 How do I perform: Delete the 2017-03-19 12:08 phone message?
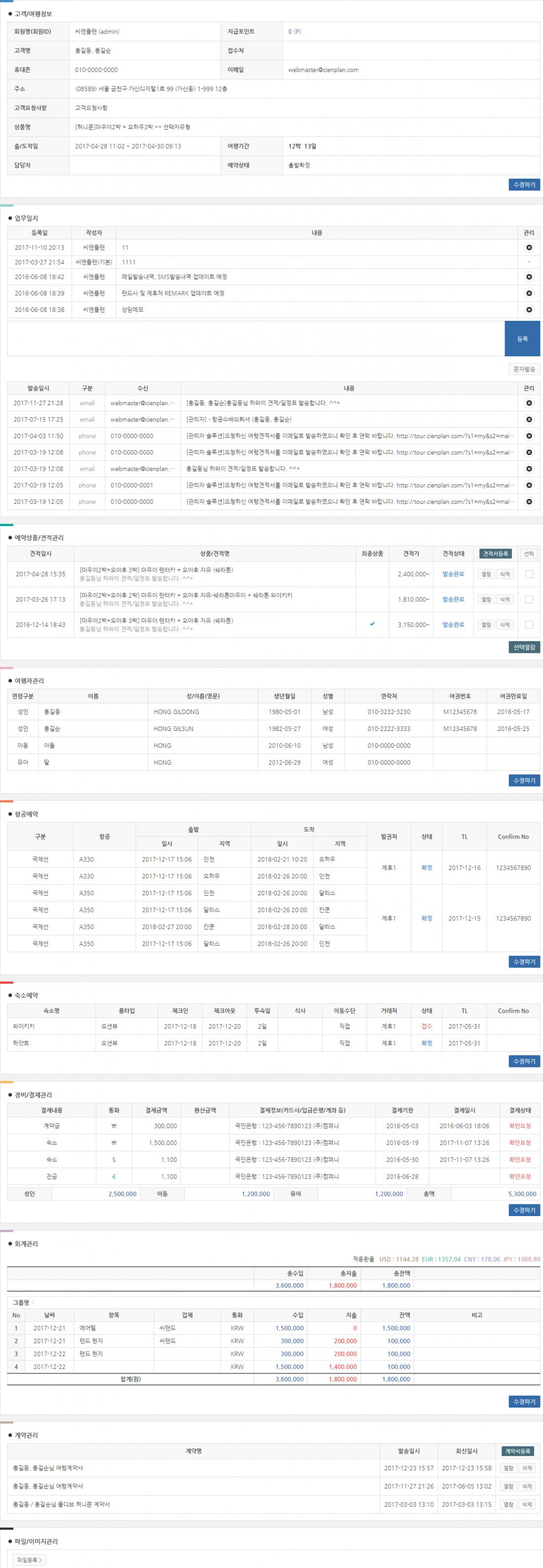click(528, 452)
